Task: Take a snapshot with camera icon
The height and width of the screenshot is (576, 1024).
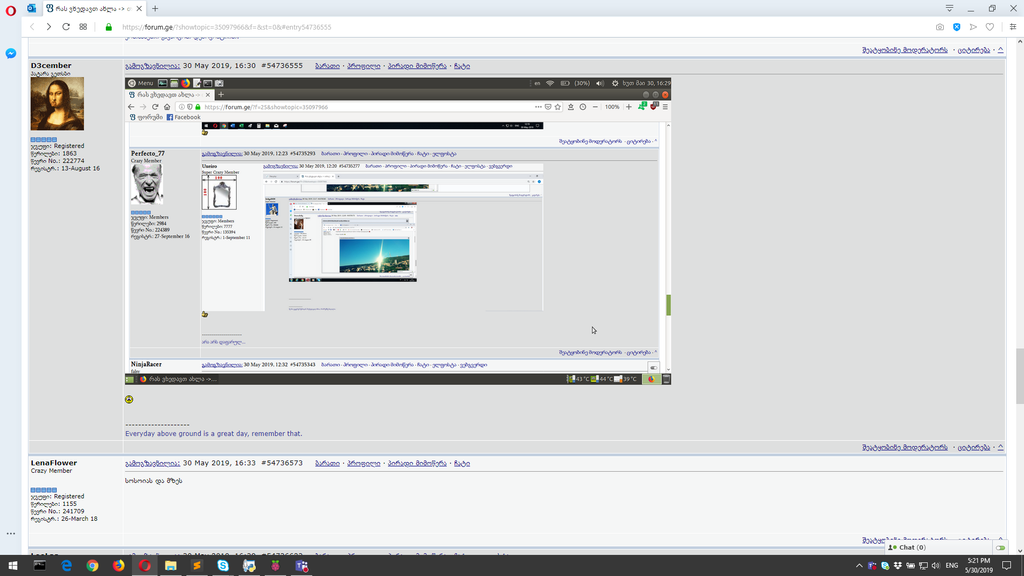Action: (x=940, y=27)
